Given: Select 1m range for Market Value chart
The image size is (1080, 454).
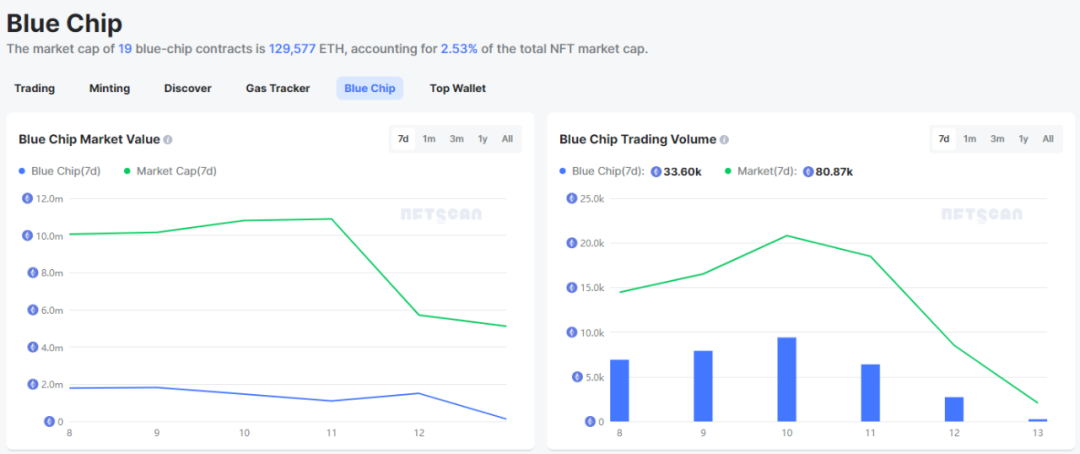Looking at the screenshot, I should [x=429, y=139].
